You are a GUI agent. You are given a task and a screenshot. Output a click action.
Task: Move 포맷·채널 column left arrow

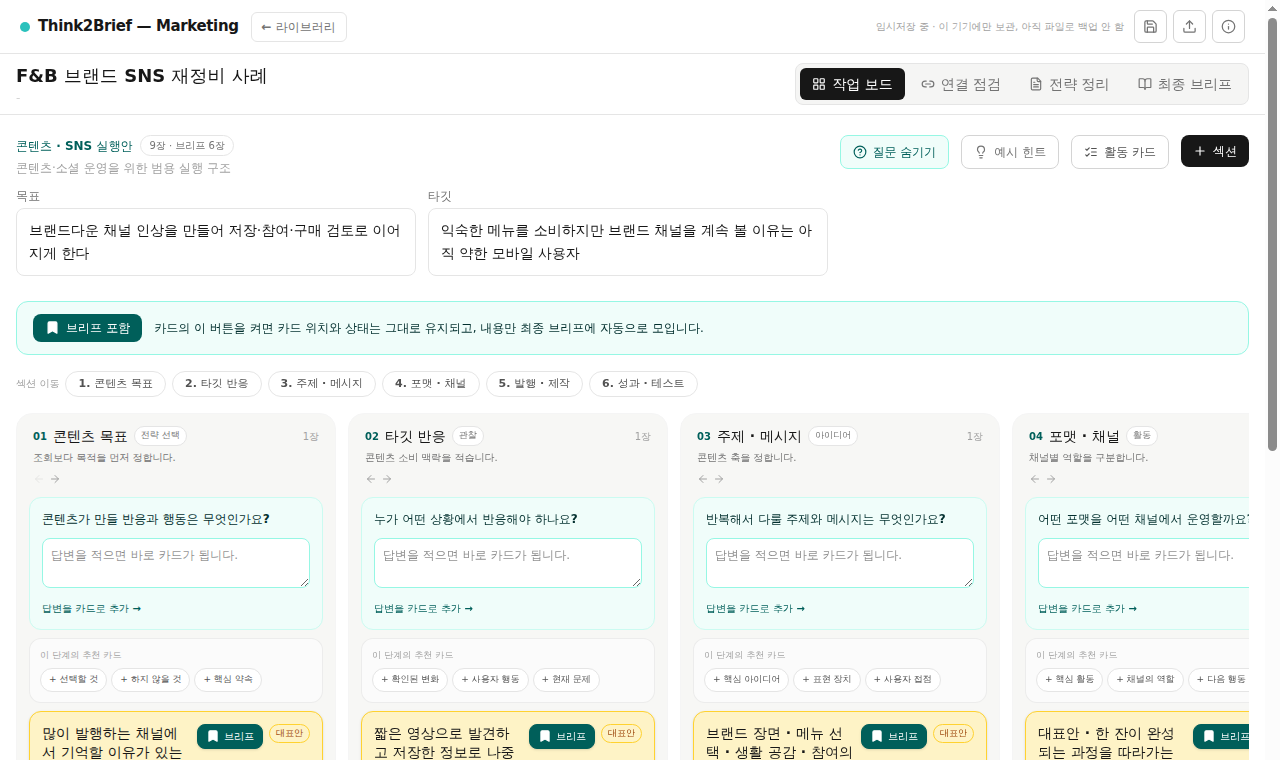click(1035, 479)
